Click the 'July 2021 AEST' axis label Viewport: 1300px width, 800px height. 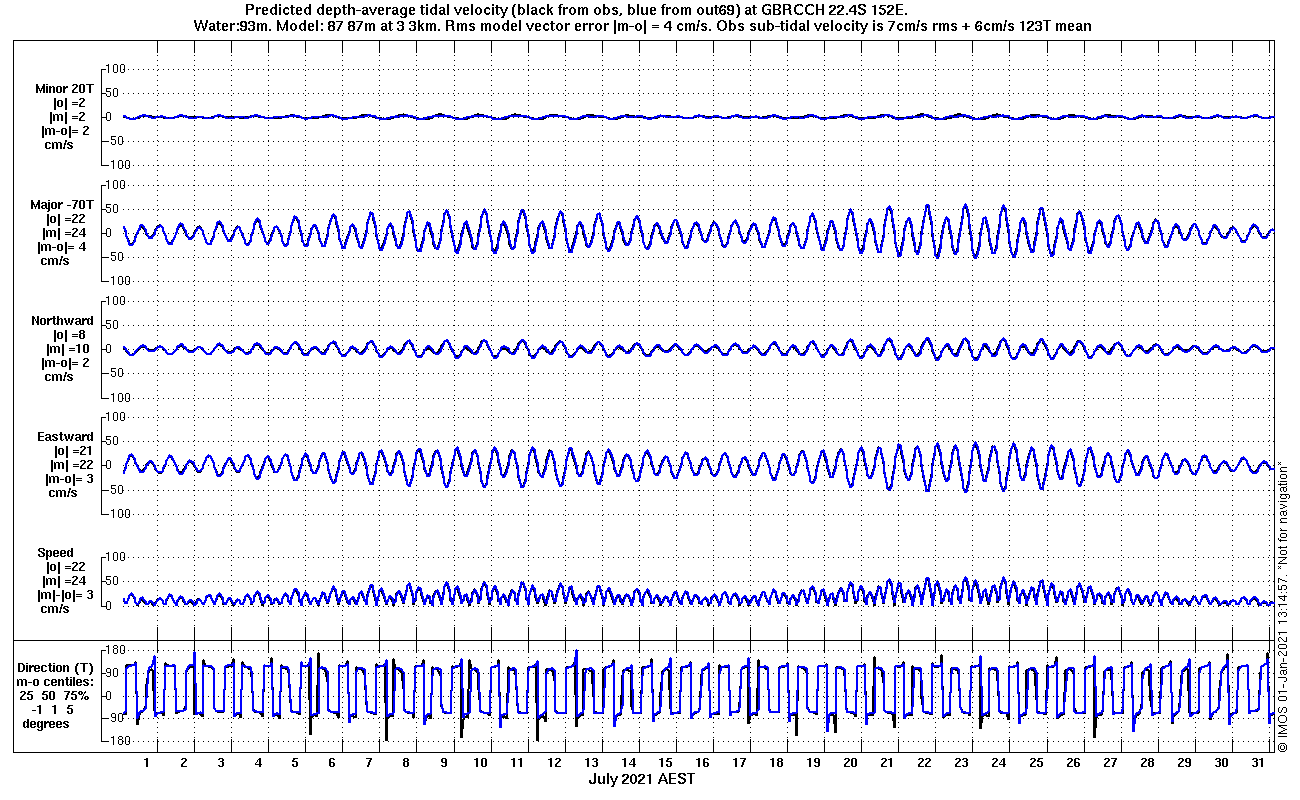point(641,778)
